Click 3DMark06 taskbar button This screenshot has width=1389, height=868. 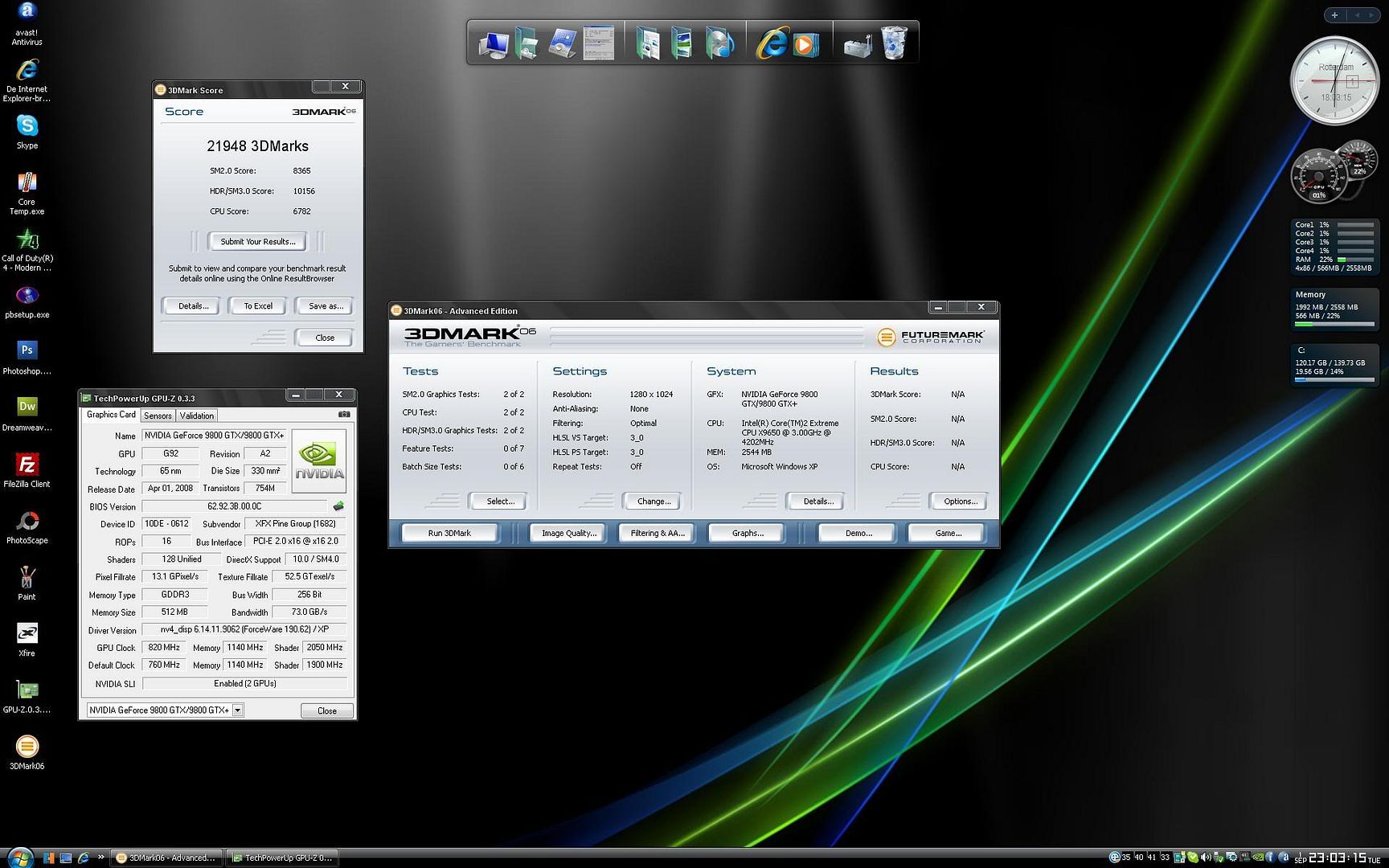[x=166, y=858]
